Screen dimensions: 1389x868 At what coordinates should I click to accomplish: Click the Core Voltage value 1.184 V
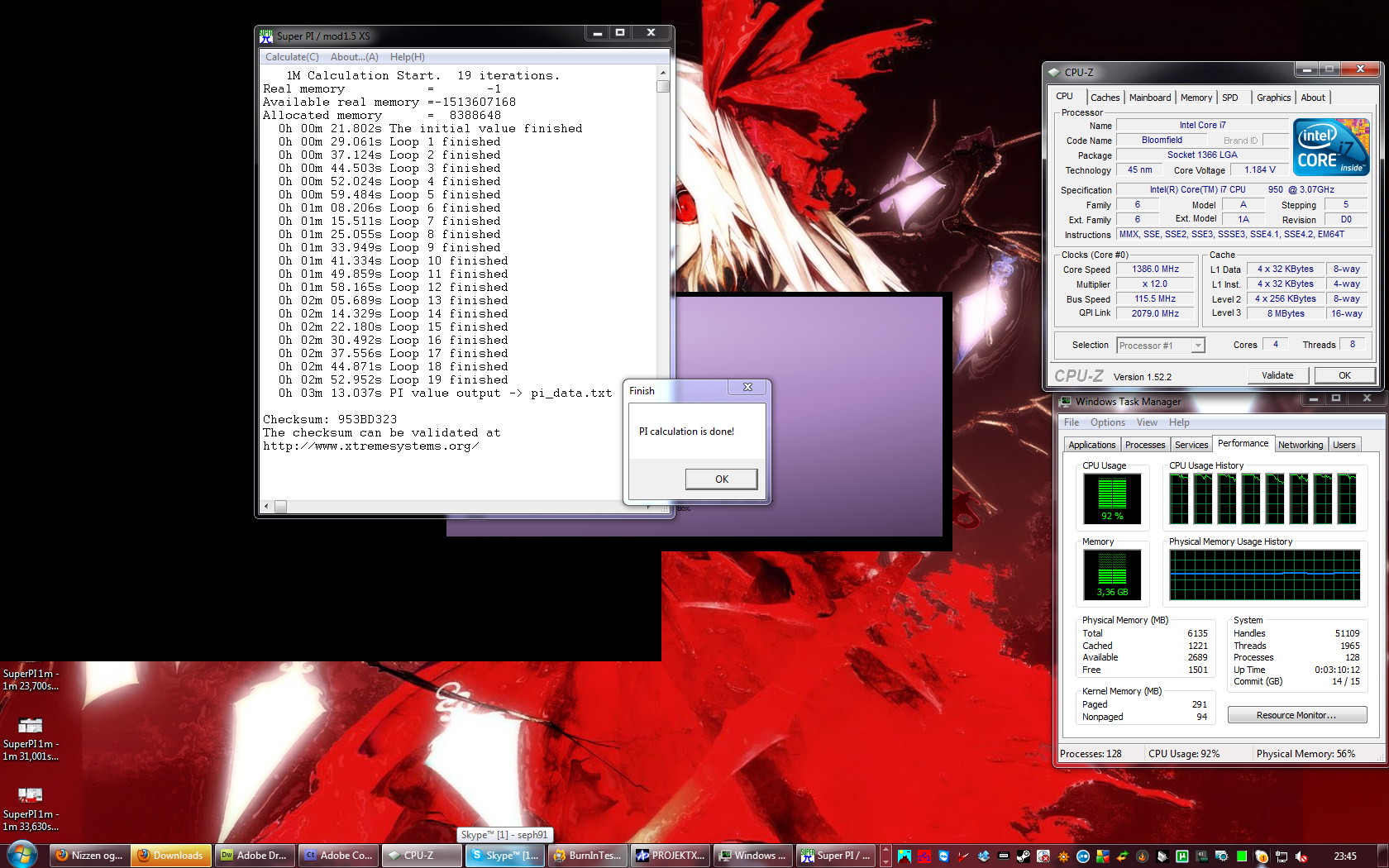point(1260,170)
